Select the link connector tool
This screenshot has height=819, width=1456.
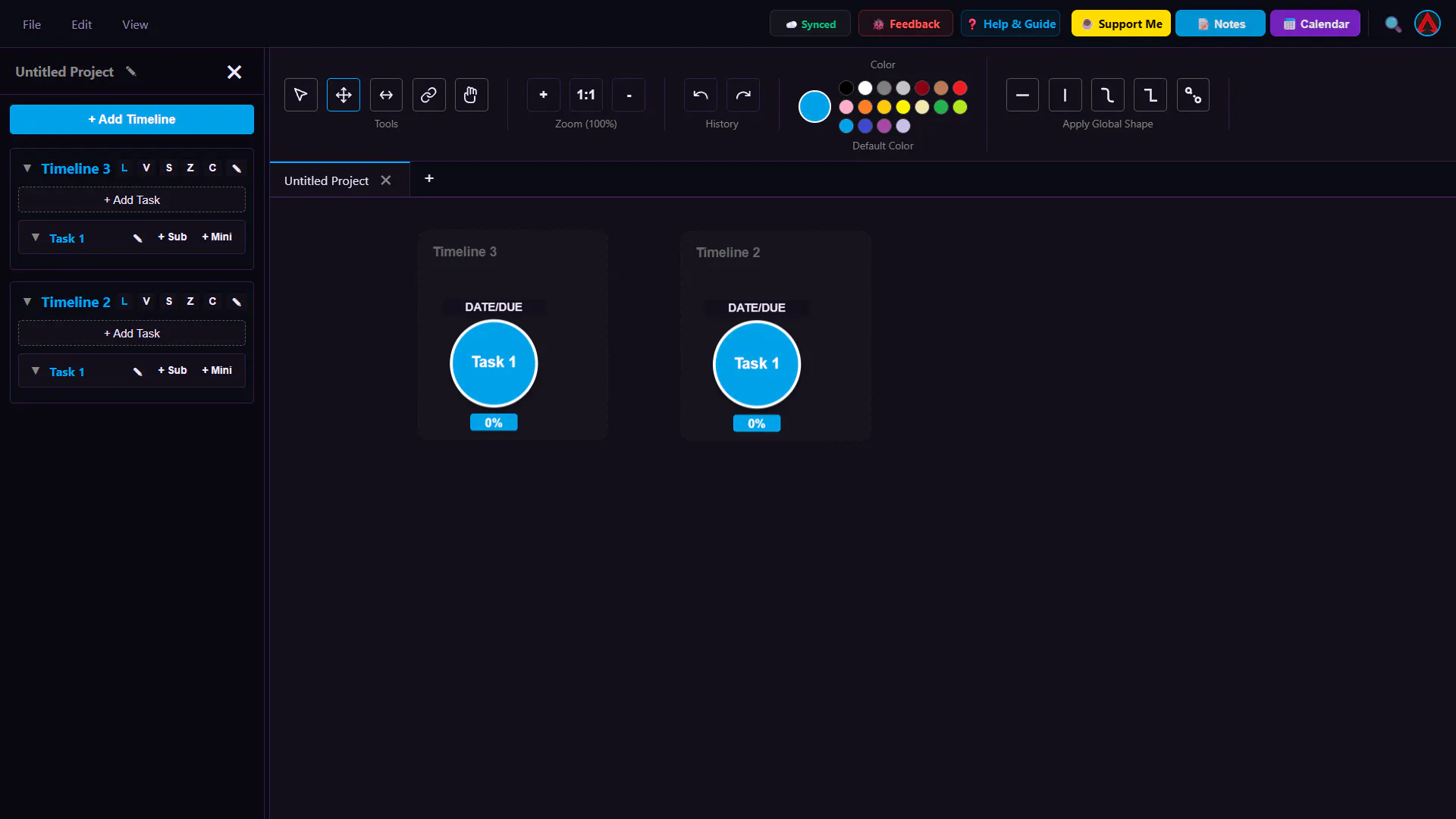(428, 95)
